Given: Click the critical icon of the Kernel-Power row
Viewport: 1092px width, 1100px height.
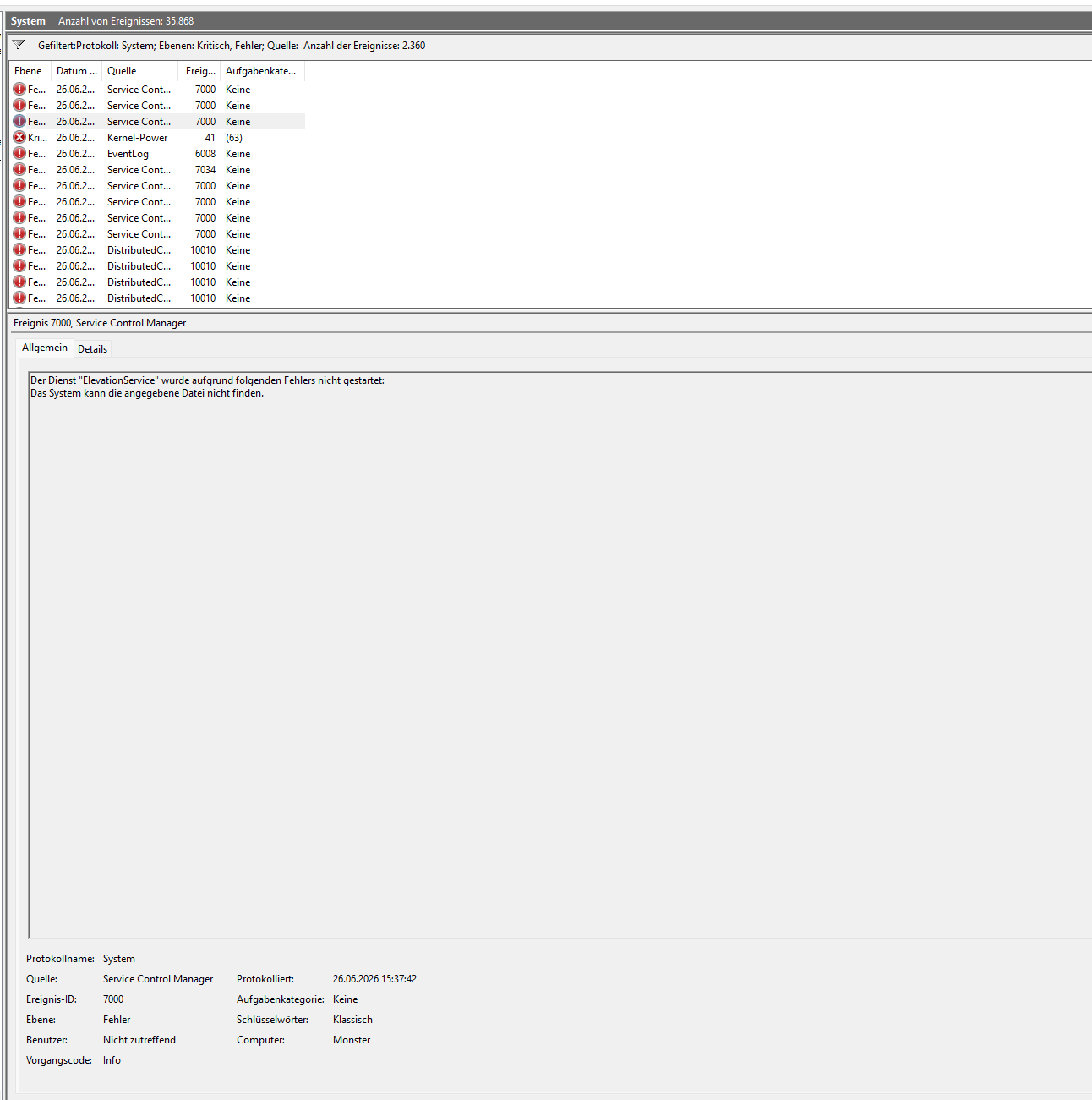Looking at the screenshot, I should 19,137.
